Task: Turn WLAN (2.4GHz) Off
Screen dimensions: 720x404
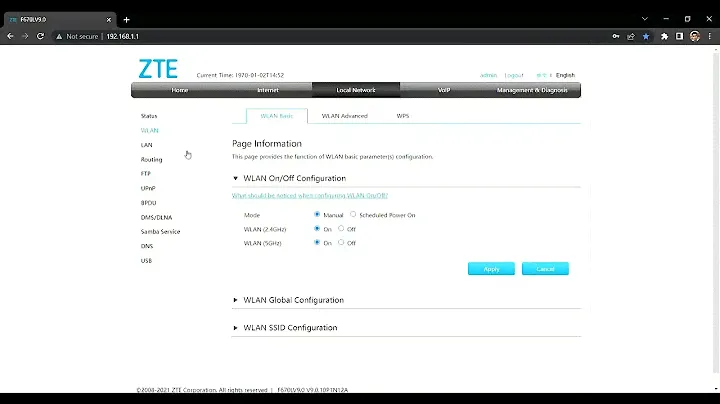Action: 341,229
